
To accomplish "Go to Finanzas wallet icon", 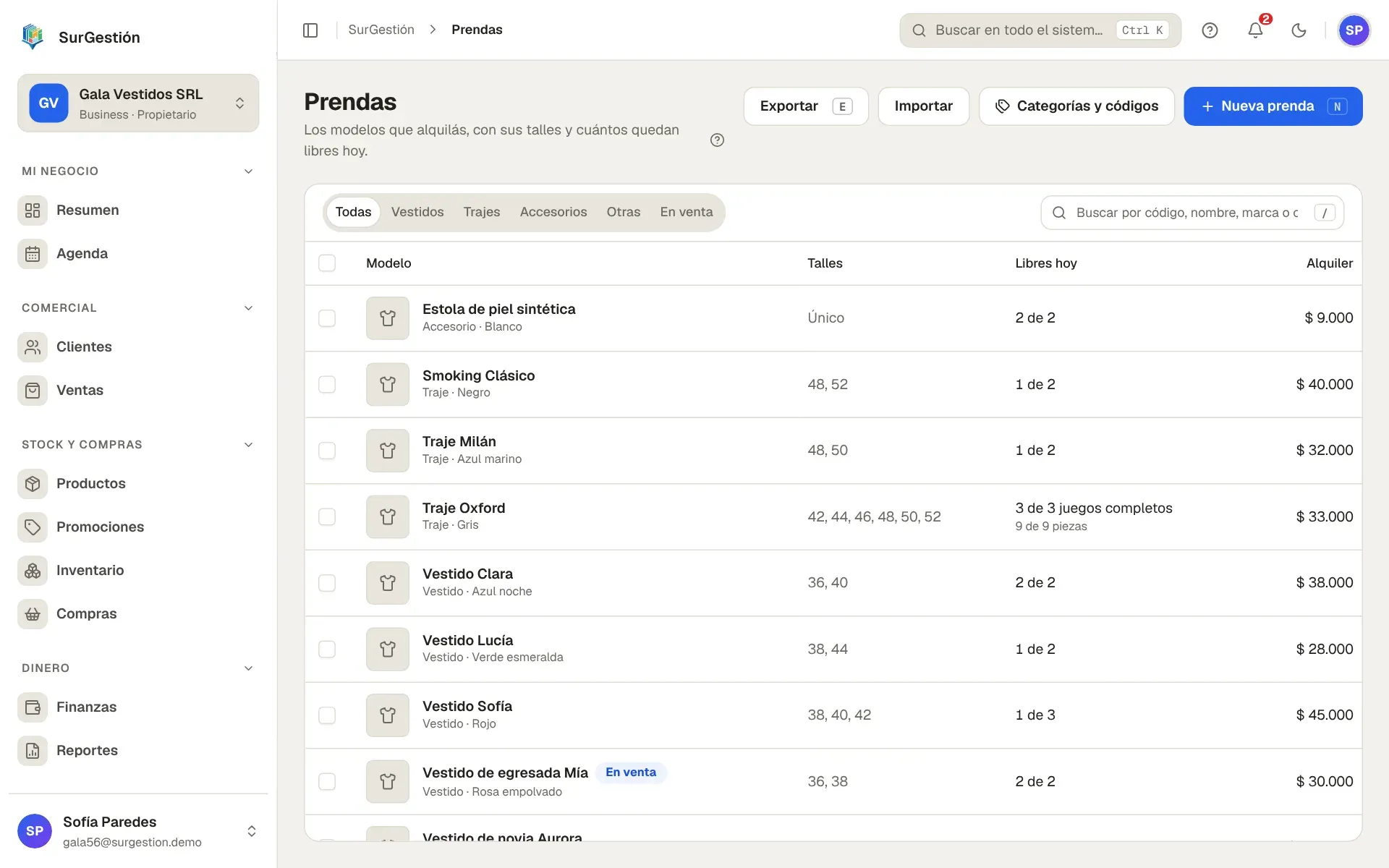I will 33,707.
